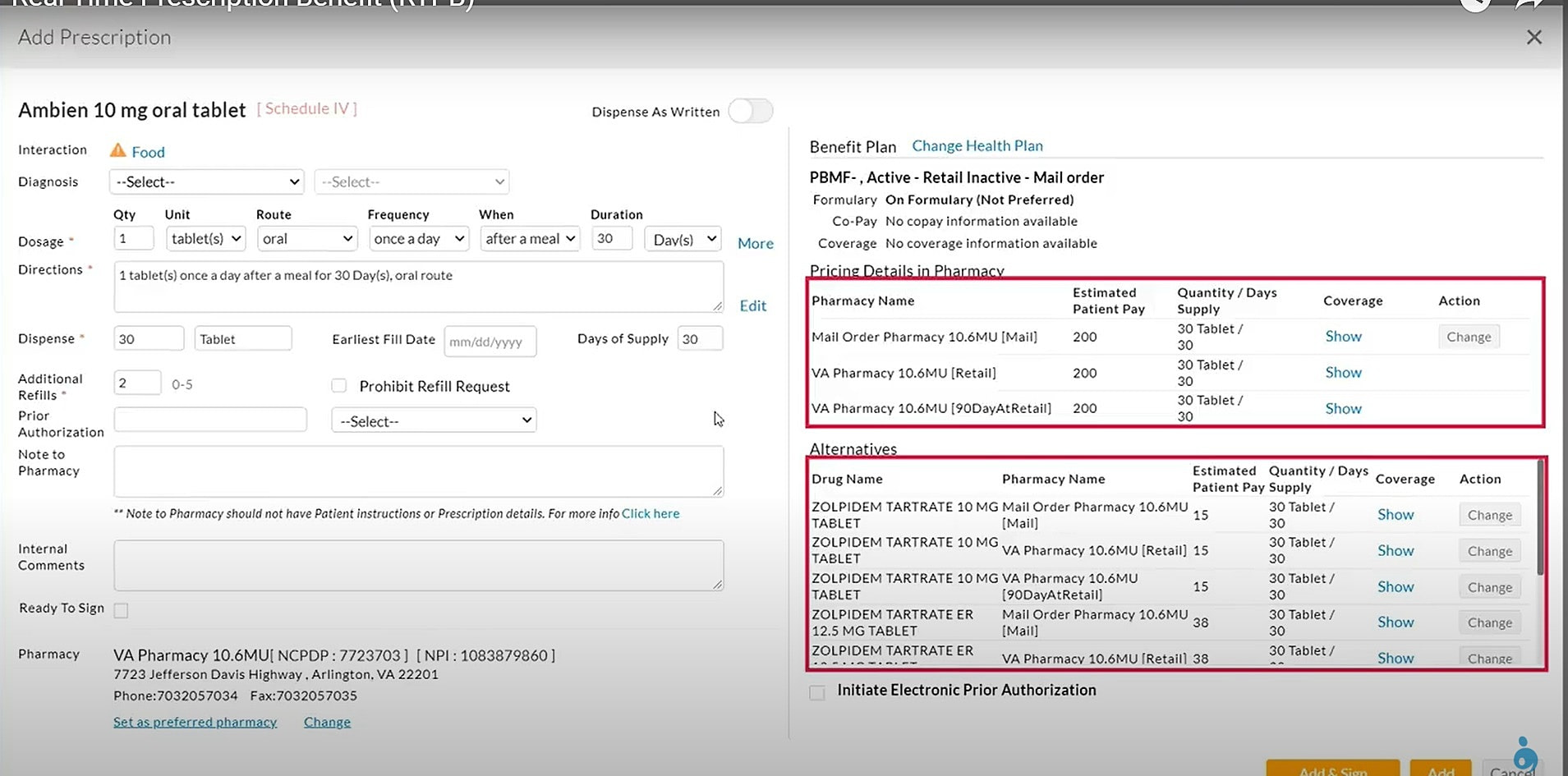This screenshot has width=1568, height=776.
Task: Open the Route 'oral' dropdown
Action: [x=306, y=239]
